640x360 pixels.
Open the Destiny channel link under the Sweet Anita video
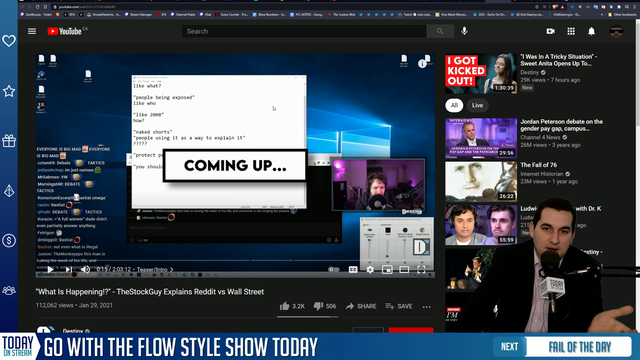coord(529,72)
